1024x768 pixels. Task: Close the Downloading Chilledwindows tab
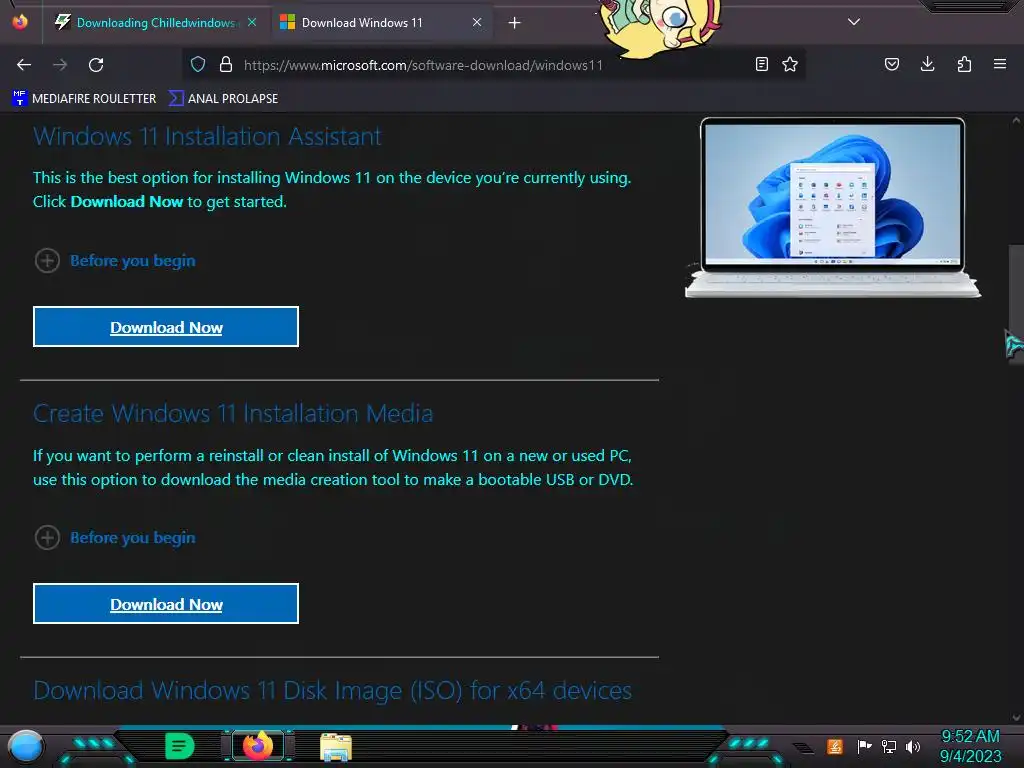[252, 22]
